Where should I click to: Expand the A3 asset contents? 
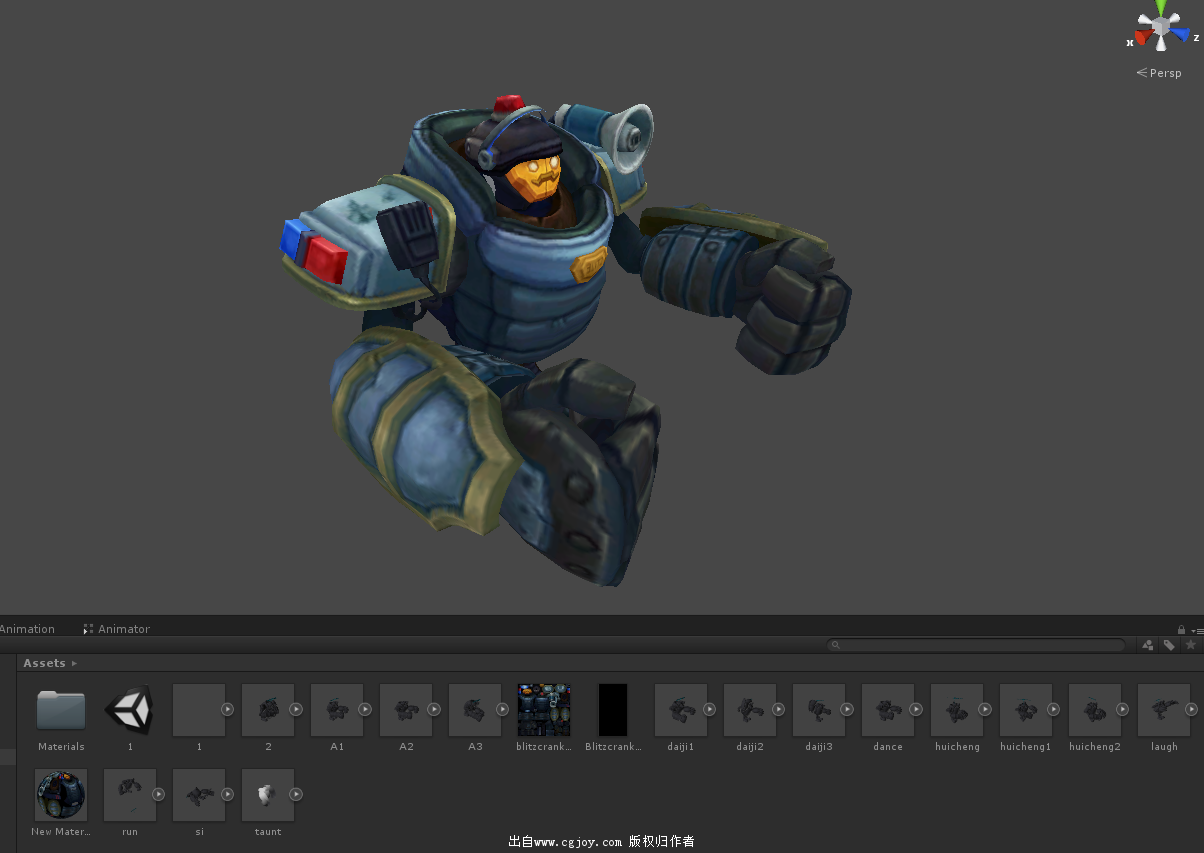tap(503, 710)
